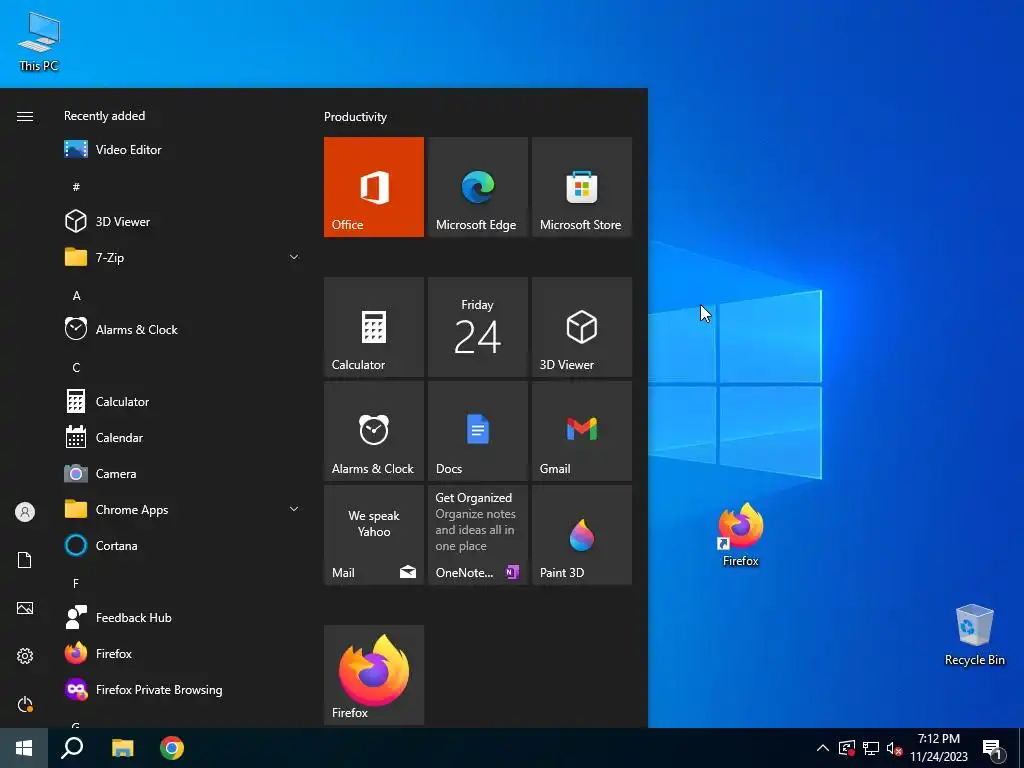Launch the Paint 3D tile

click(x=582, y=535)
